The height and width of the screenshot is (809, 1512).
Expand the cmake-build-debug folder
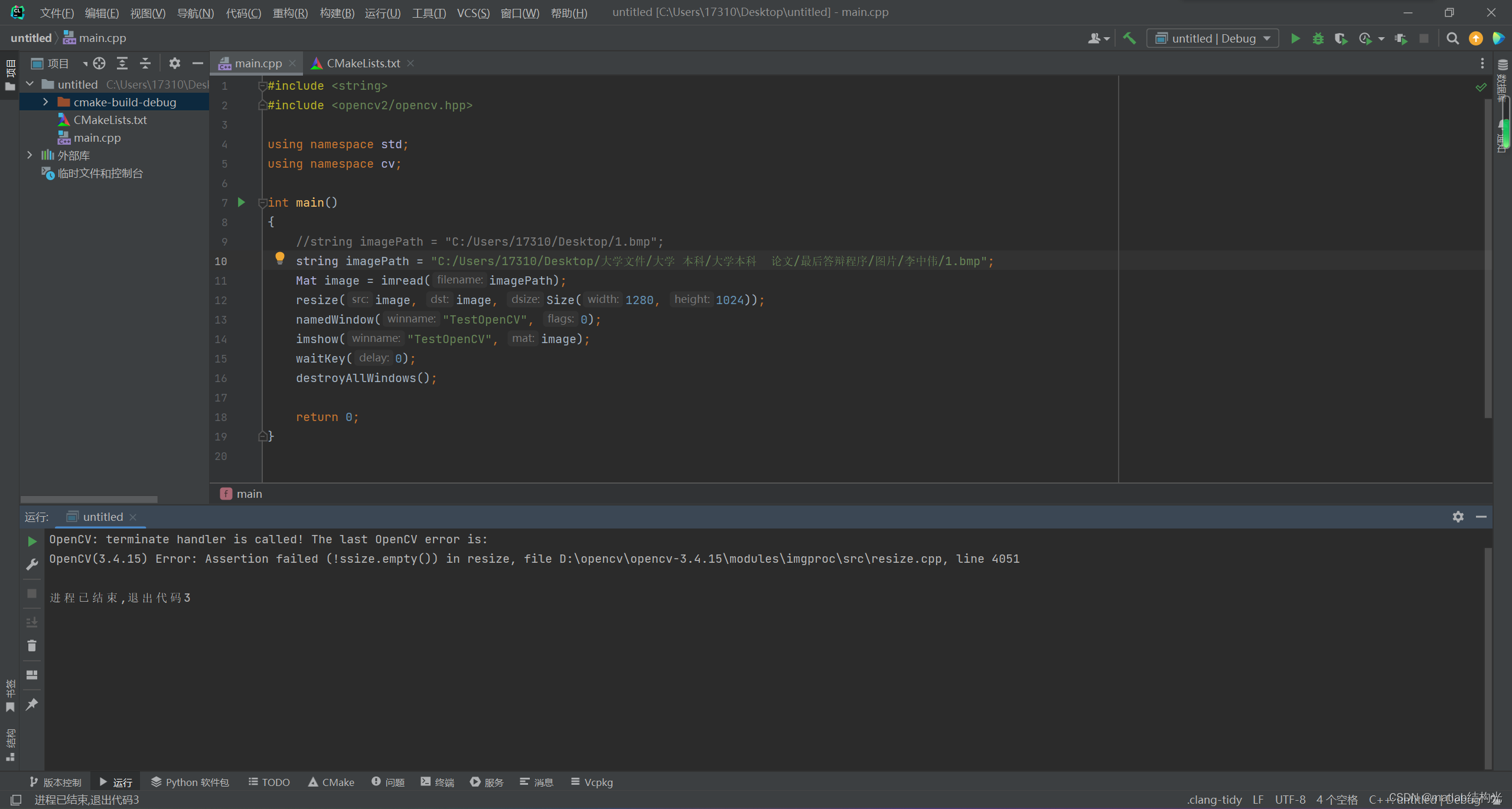pos(45,102)
